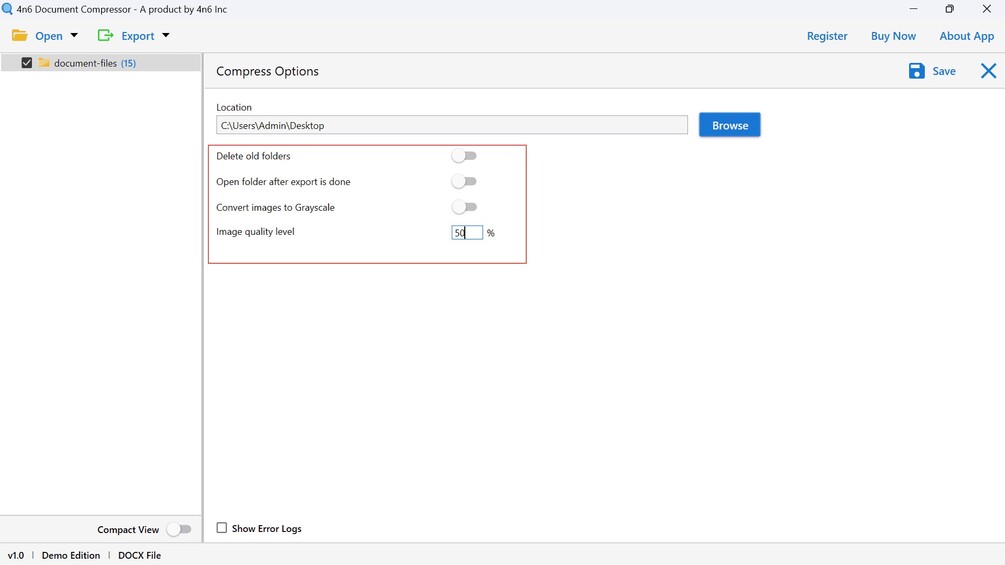Toggle the Compact View switch
The image size is (1005, 565).
179,529
